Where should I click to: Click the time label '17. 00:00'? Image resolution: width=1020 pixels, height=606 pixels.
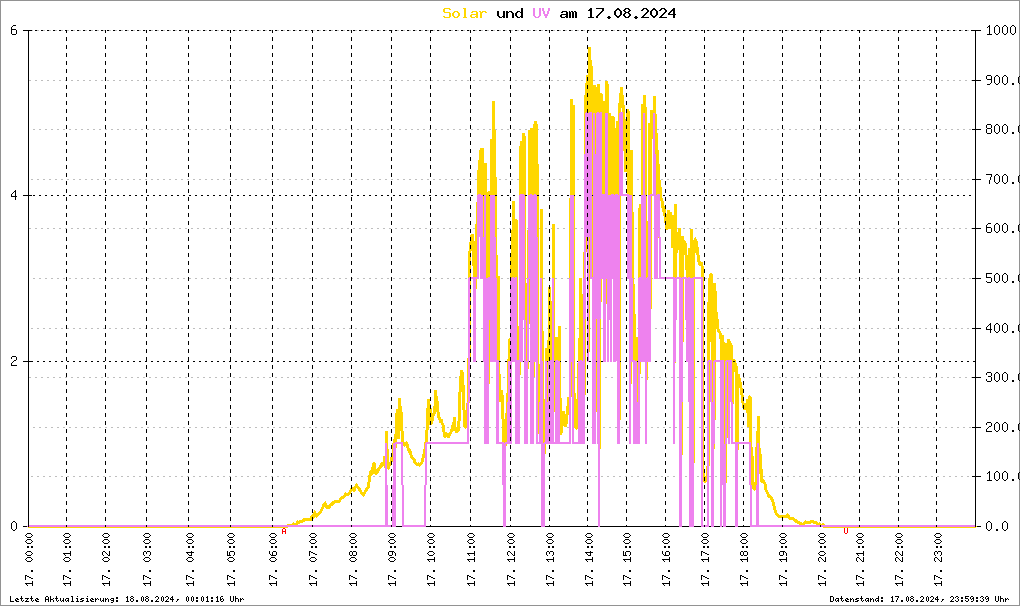tap(29, 559)
